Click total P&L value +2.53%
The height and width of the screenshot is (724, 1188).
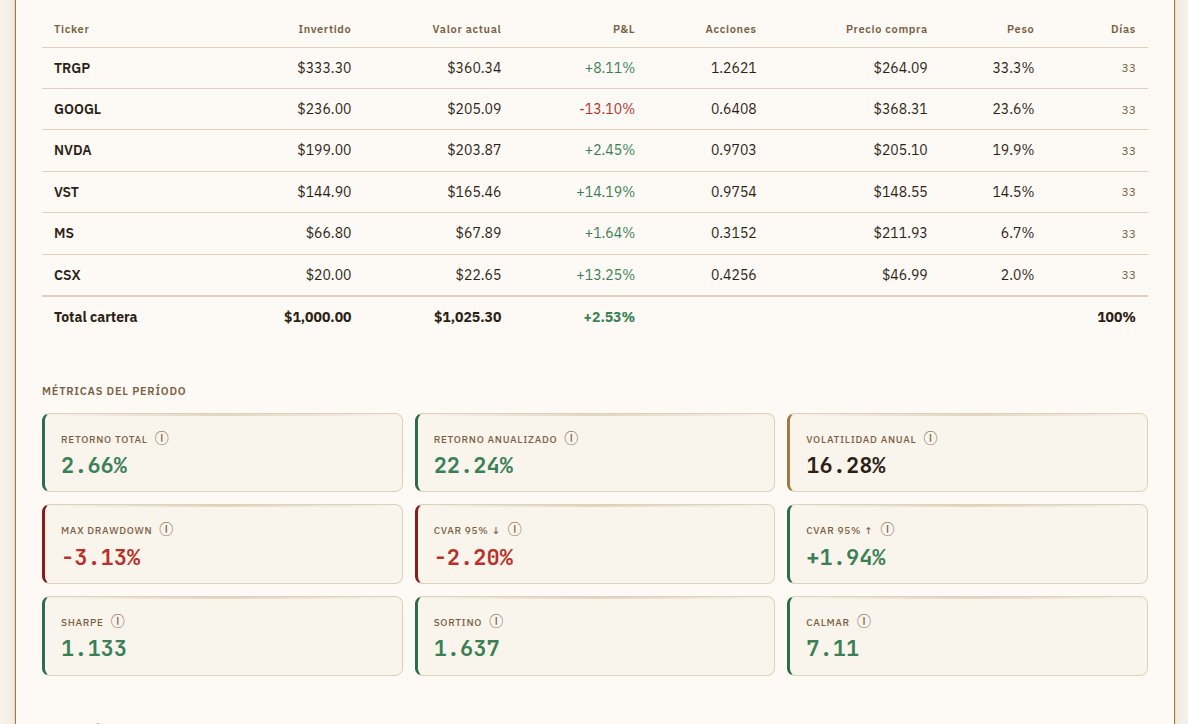pyautogui.click(x=608, y=317)
